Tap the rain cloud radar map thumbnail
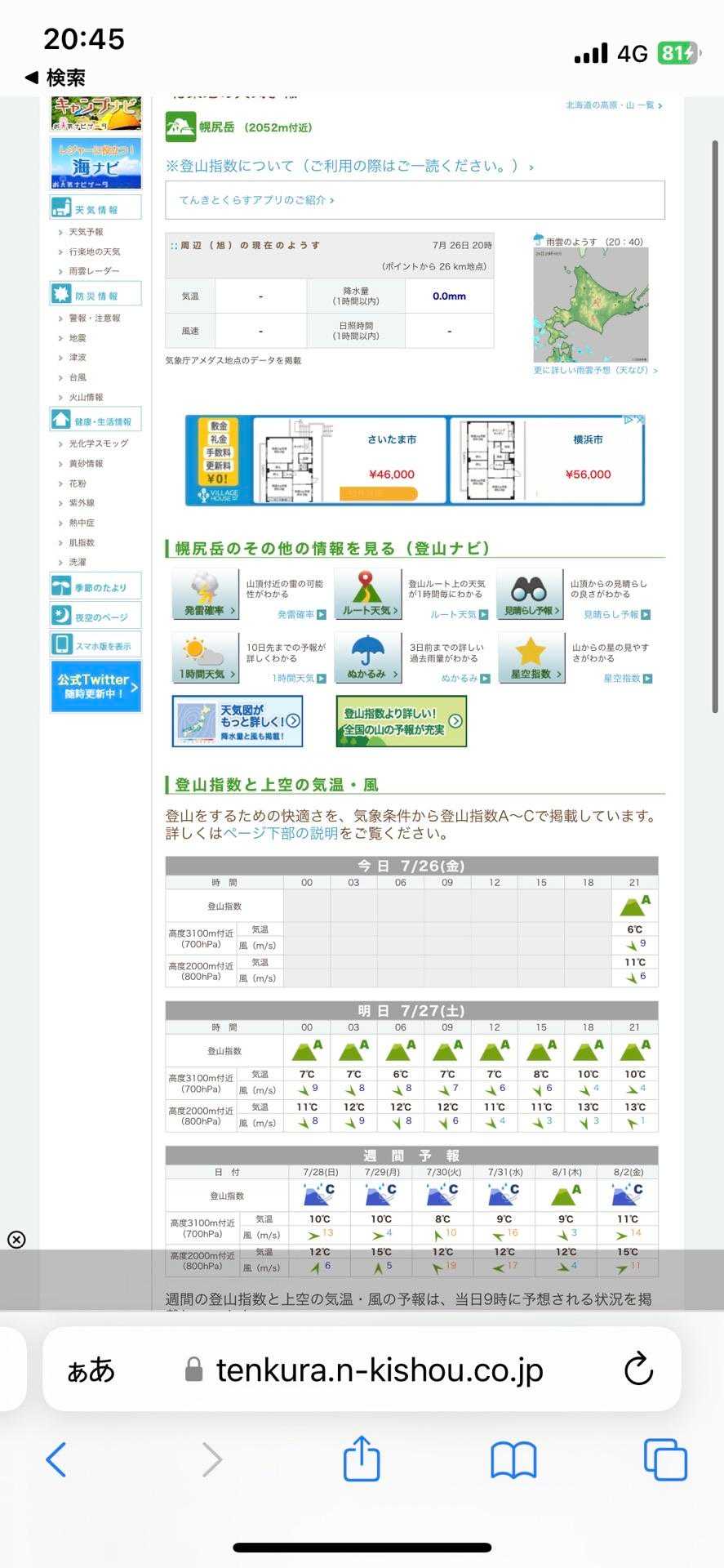Screen dimensions: 724x1568 click(591, 305)
